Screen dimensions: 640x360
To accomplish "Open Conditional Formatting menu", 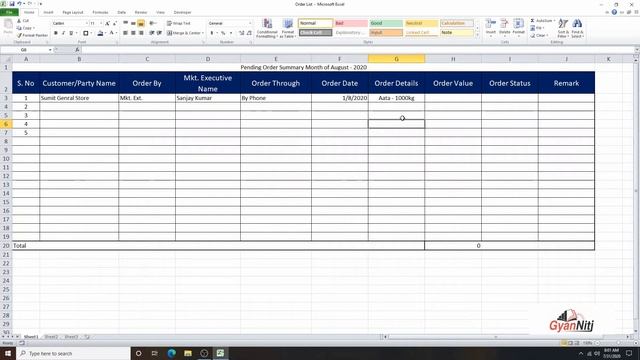I will (267, 29).
